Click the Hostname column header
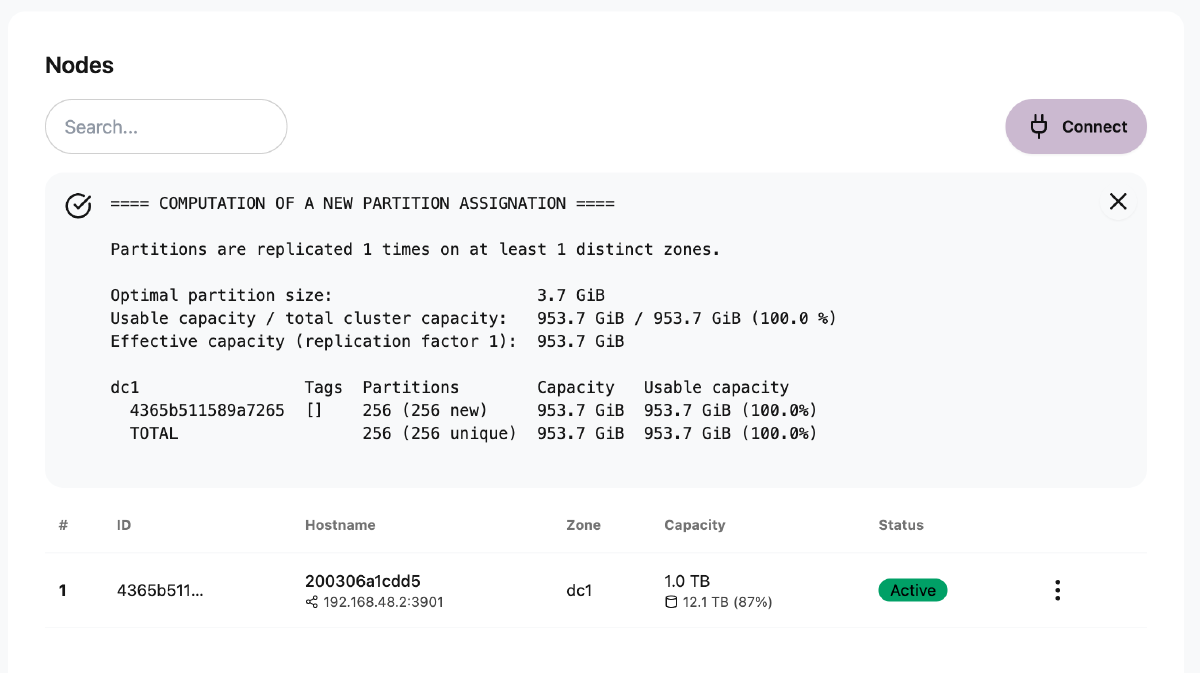The width and height of the screenshot is (1200, 673). [x=340, y=525]
